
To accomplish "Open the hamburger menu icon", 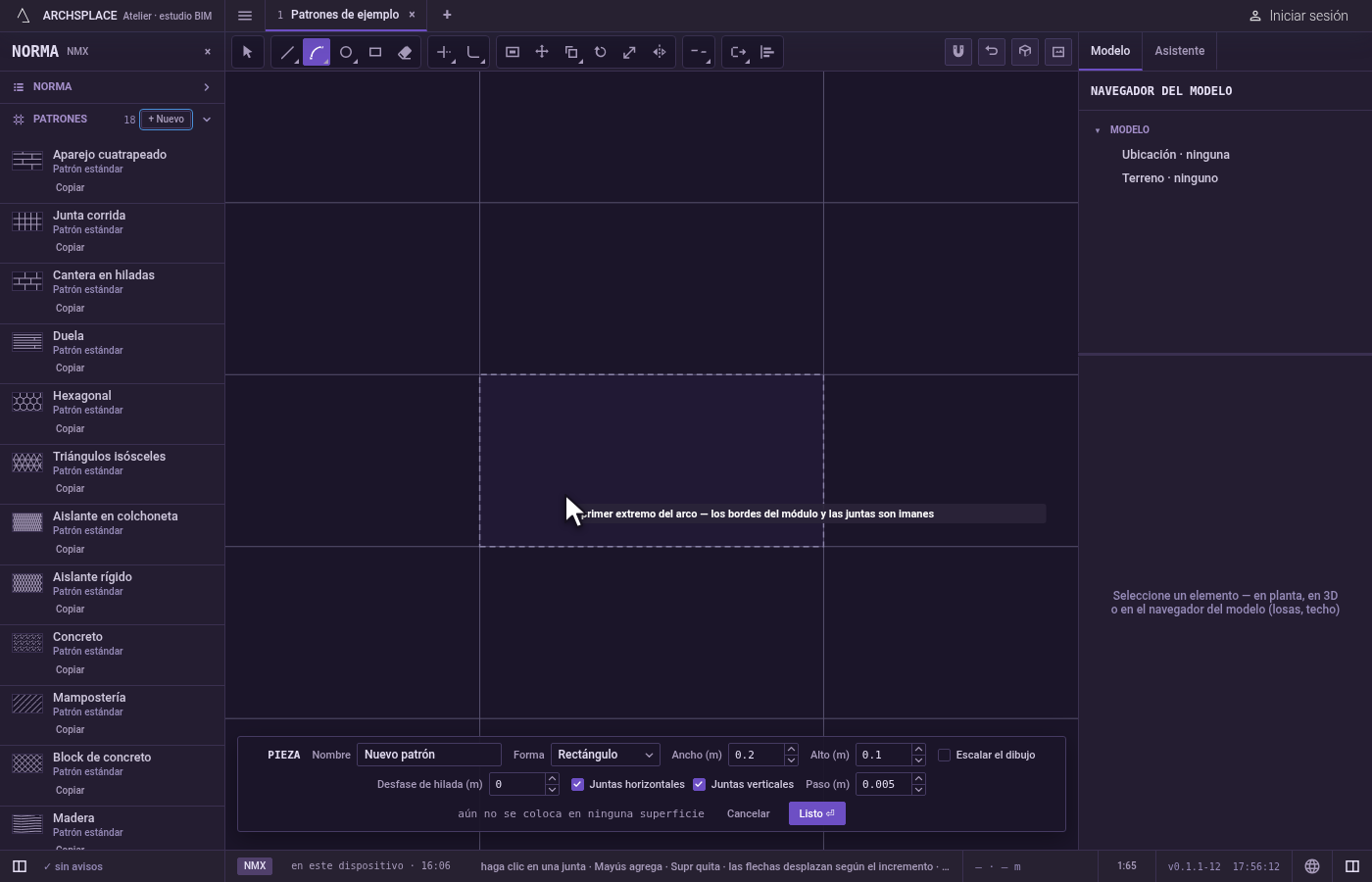I will [245, 16].
